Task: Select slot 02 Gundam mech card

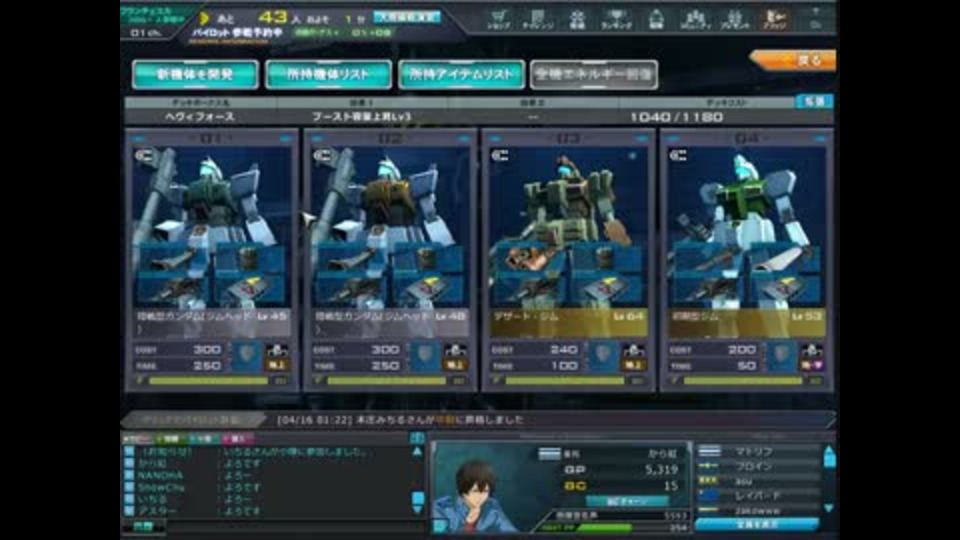Action: [389, 260]
